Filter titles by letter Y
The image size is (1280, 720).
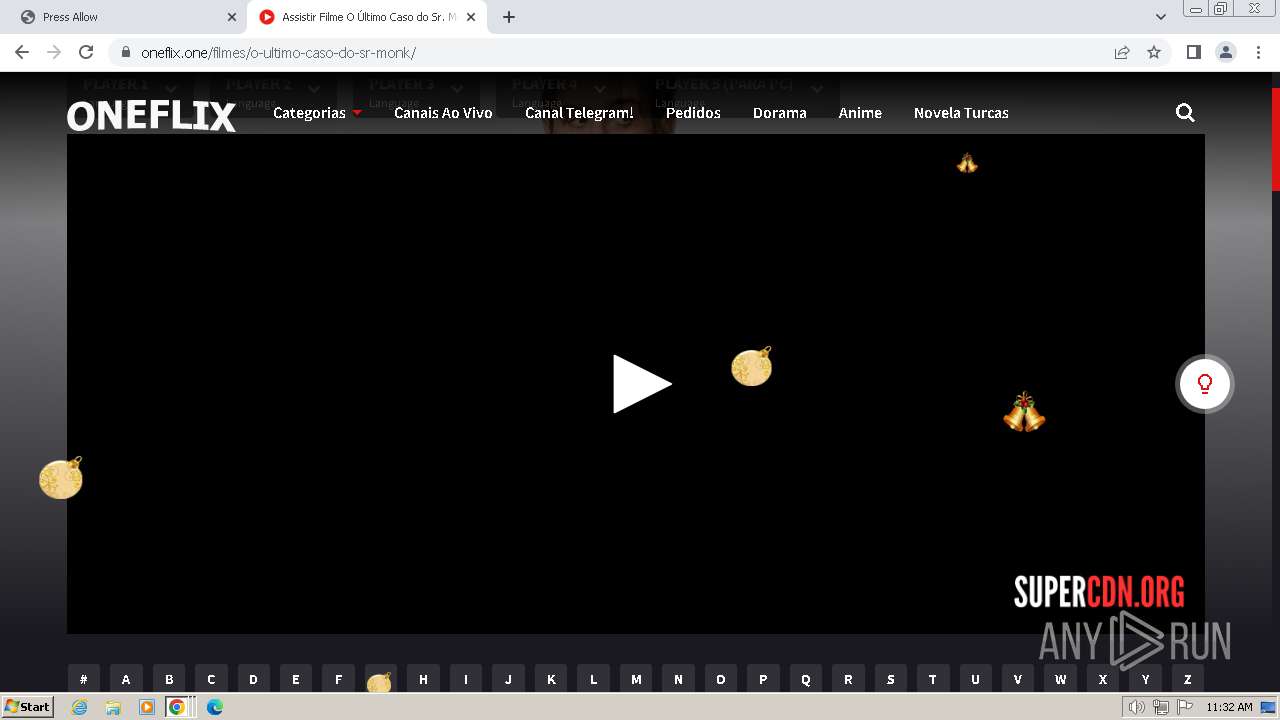pos(1145,679)
